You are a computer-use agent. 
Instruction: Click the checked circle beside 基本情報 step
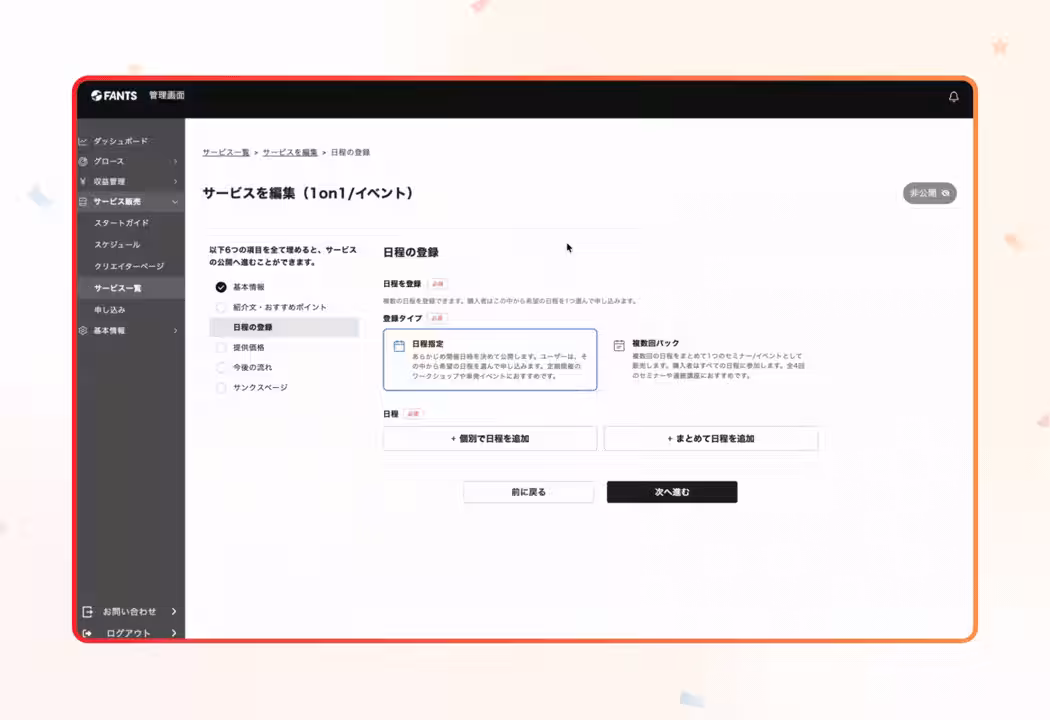pos(221,287)
